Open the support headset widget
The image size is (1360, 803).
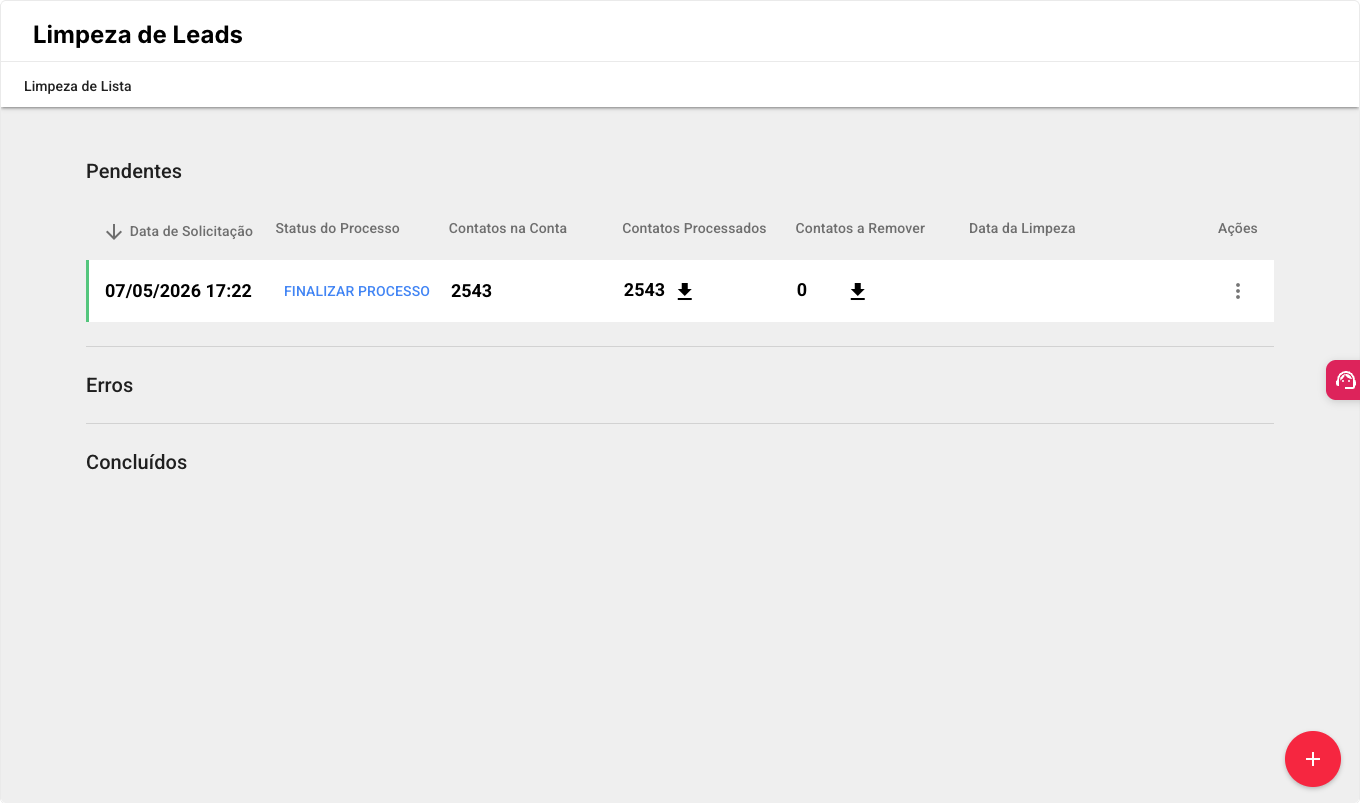(x=1343, y=380)
